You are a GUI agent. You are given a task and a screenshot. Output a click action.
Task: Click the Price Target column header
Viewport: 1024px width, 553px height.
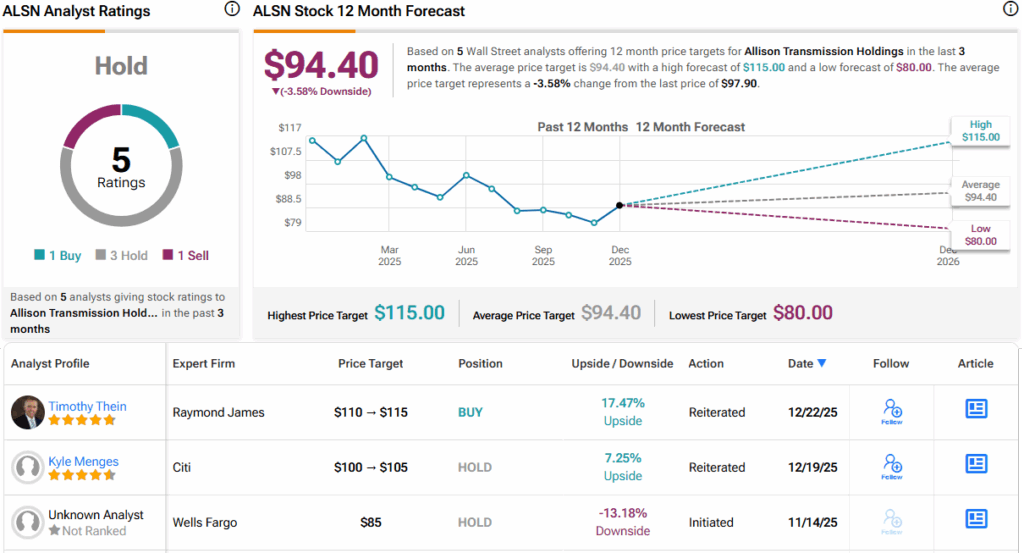point(372,364)
